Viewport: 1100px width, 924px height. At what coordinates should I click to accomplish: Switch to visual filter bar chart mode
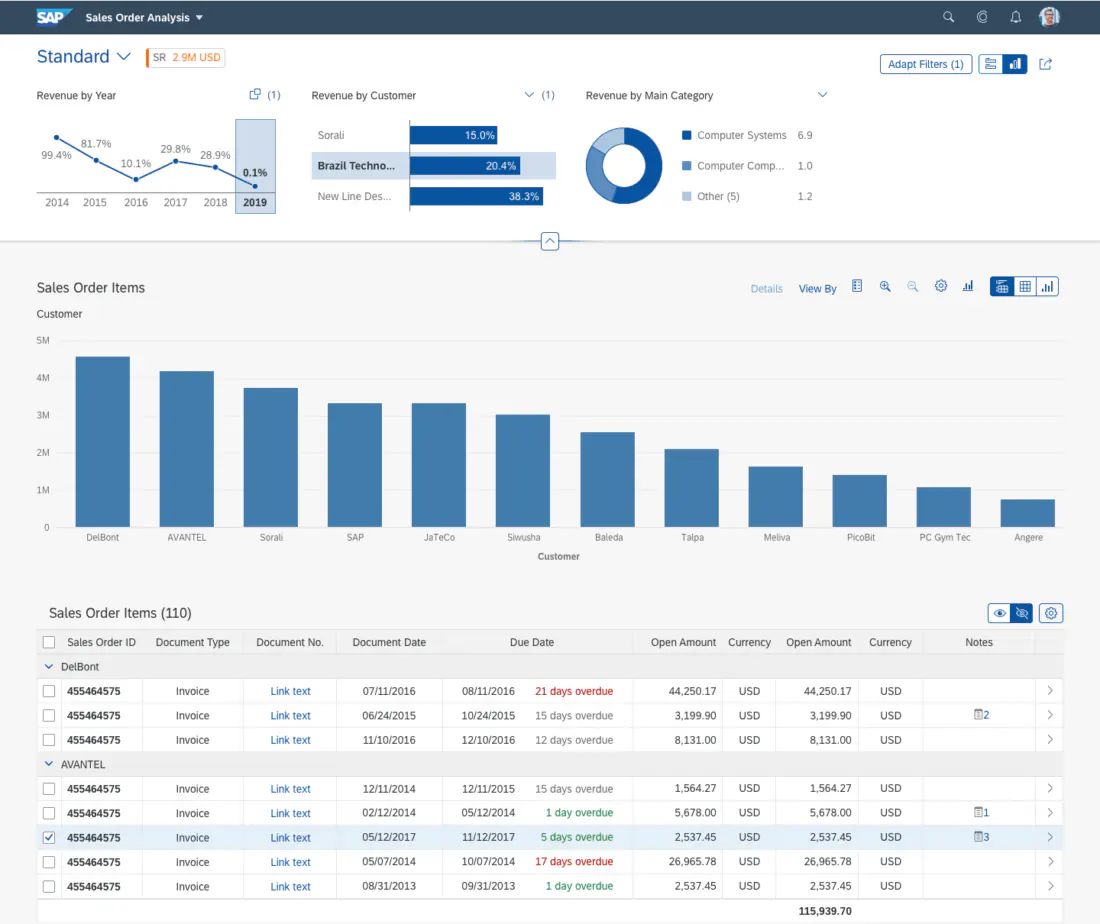click(1015, 64)
